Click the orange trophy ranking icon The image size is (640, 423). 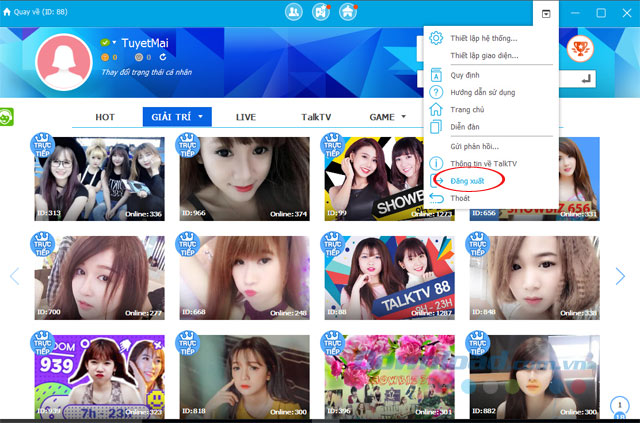pyautogui.click(x=580, y=49)
